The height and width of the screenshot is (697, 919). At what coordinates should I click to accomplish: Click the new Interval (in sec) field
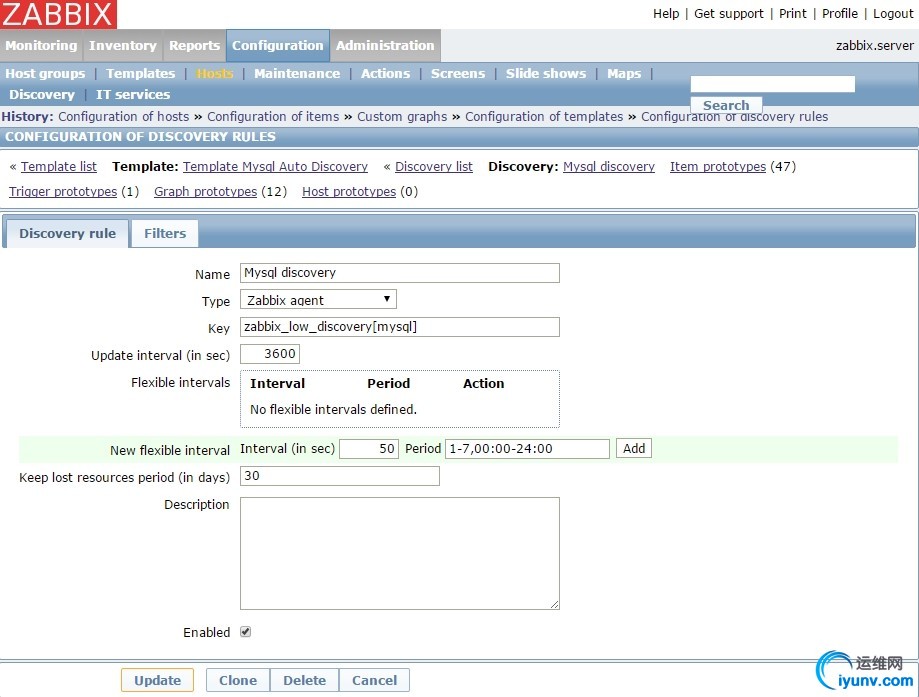coord(369,448)
